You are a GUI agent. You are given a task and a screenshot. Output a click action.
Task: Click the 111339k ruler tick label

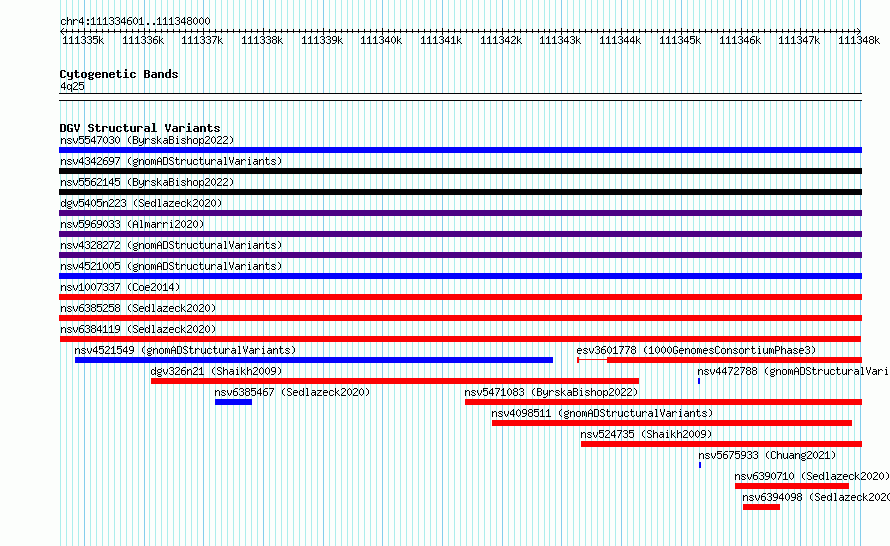click(x=322, y=40)
